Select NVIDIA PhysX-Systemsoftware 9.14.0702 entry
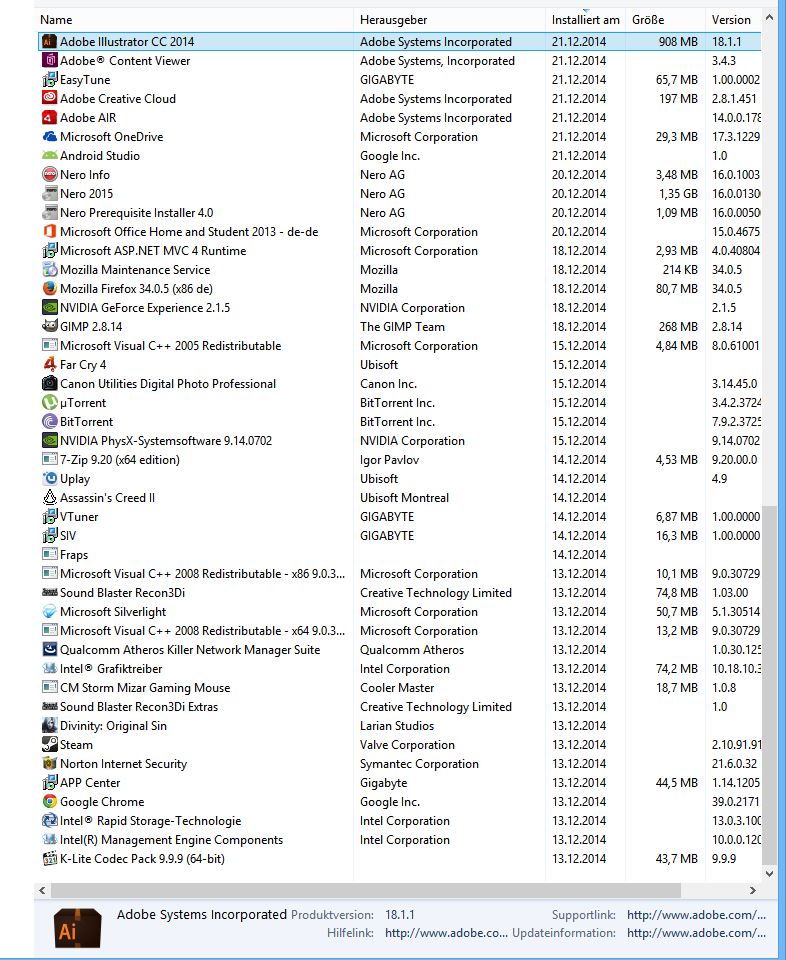 click(399, 440)
